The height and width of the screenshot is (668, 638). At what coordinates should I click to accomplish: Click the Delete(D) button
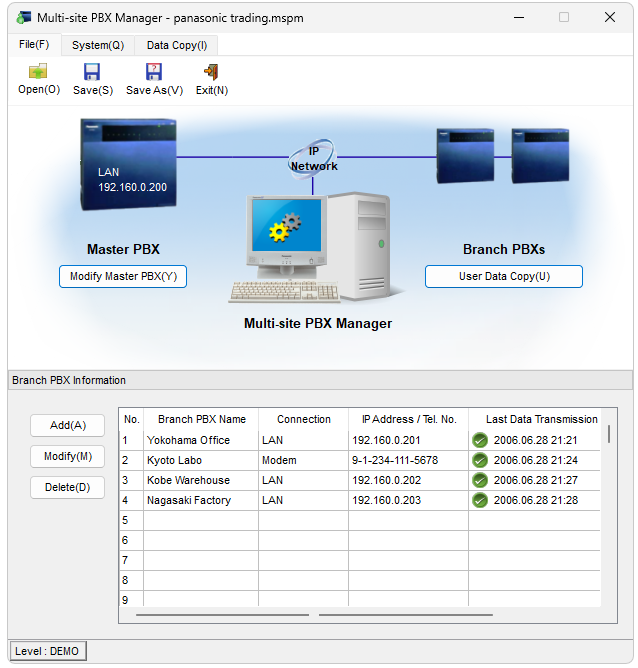67,487
